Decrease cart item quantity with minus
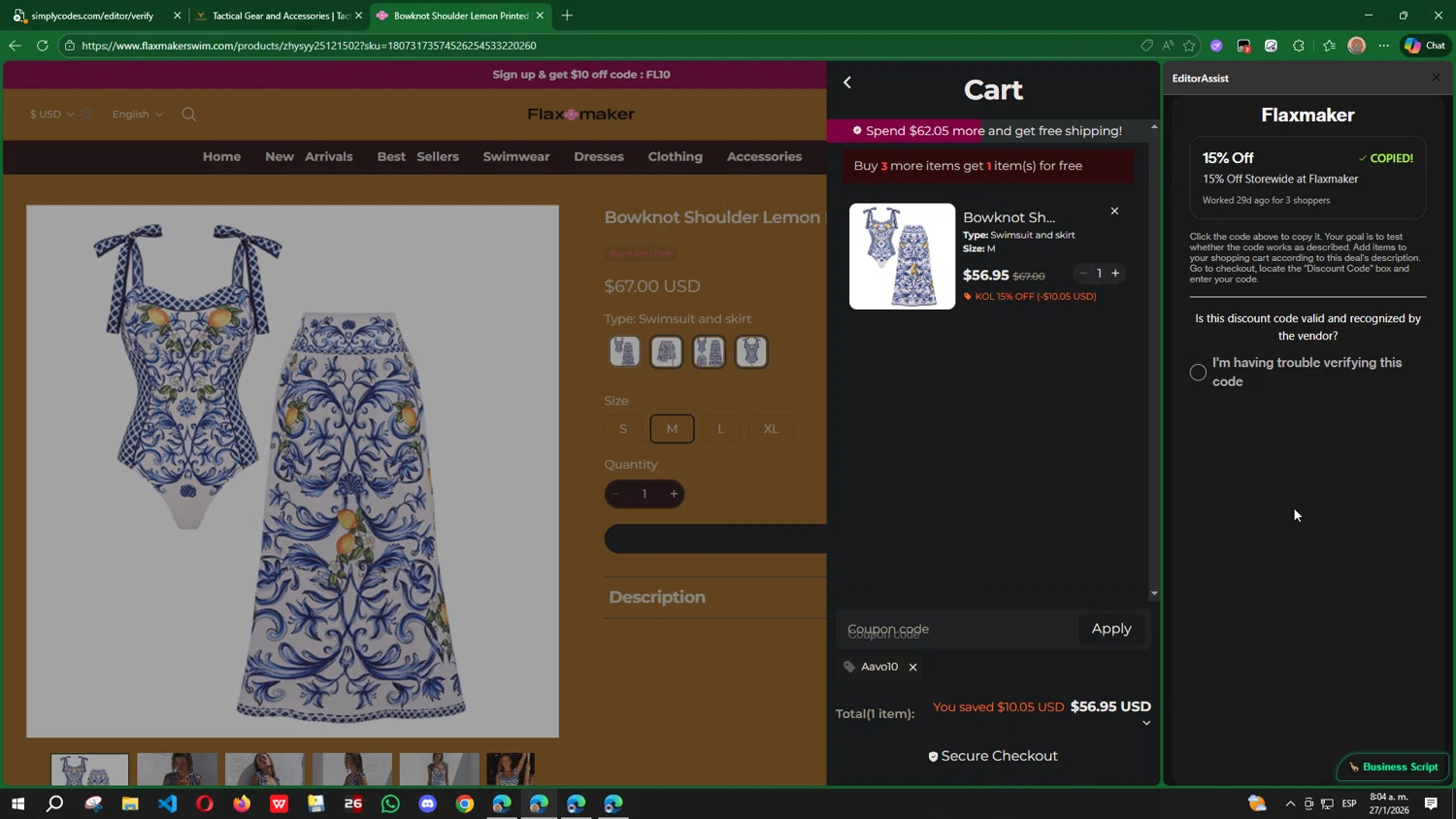 pyautogui.click(x=1083, y=274)
